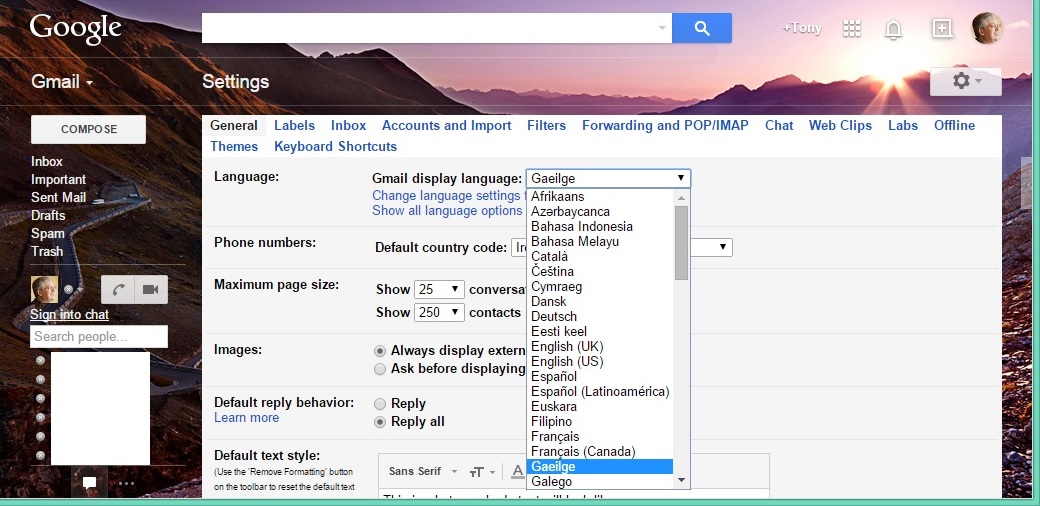The image size is (1040, 506).
Task: Choose Reply all as default behavior
Action: pyautogui.click(x=380, y=422)
